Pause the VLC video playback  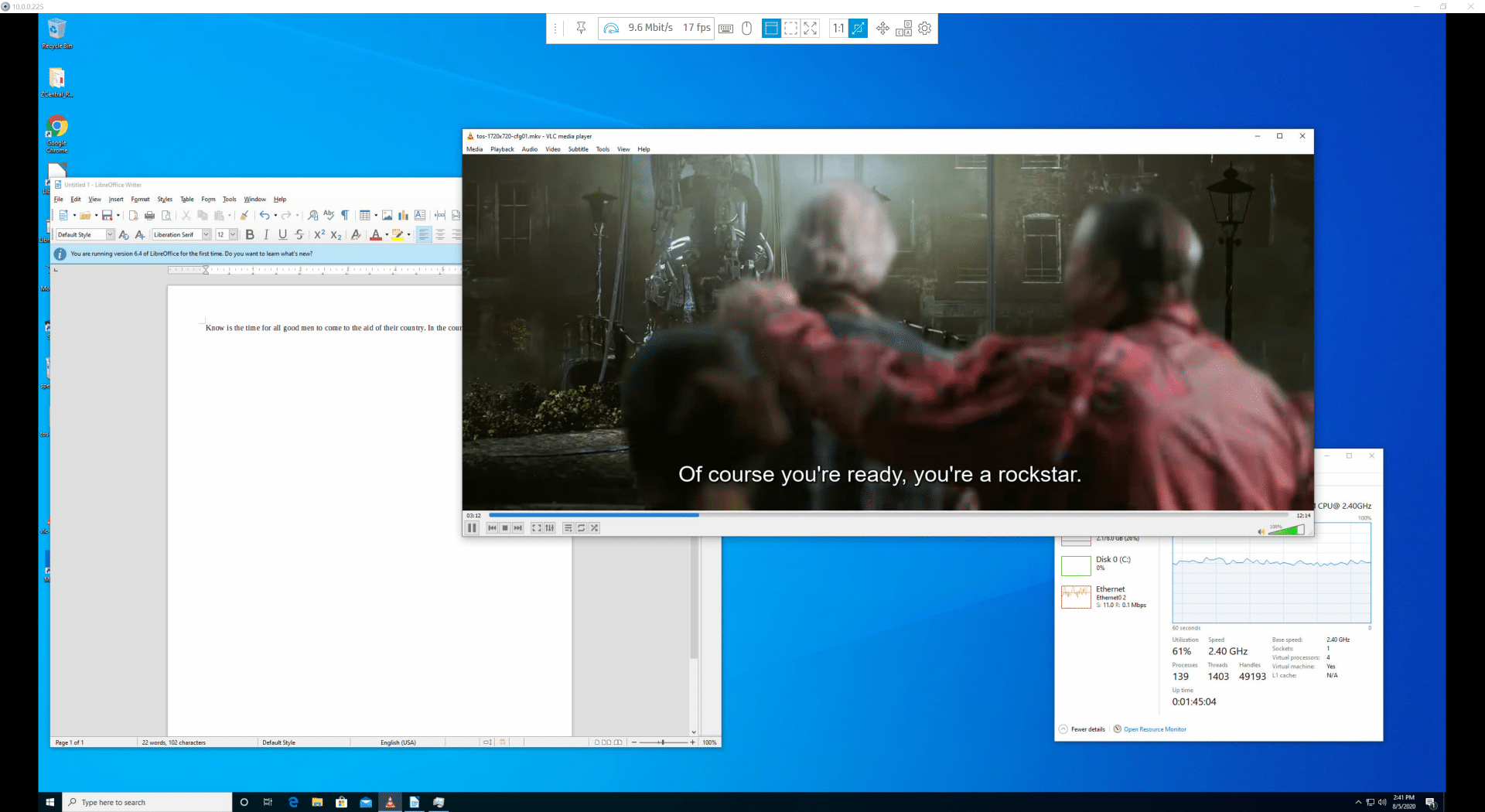pyautogui.click(x=472, y=528)
